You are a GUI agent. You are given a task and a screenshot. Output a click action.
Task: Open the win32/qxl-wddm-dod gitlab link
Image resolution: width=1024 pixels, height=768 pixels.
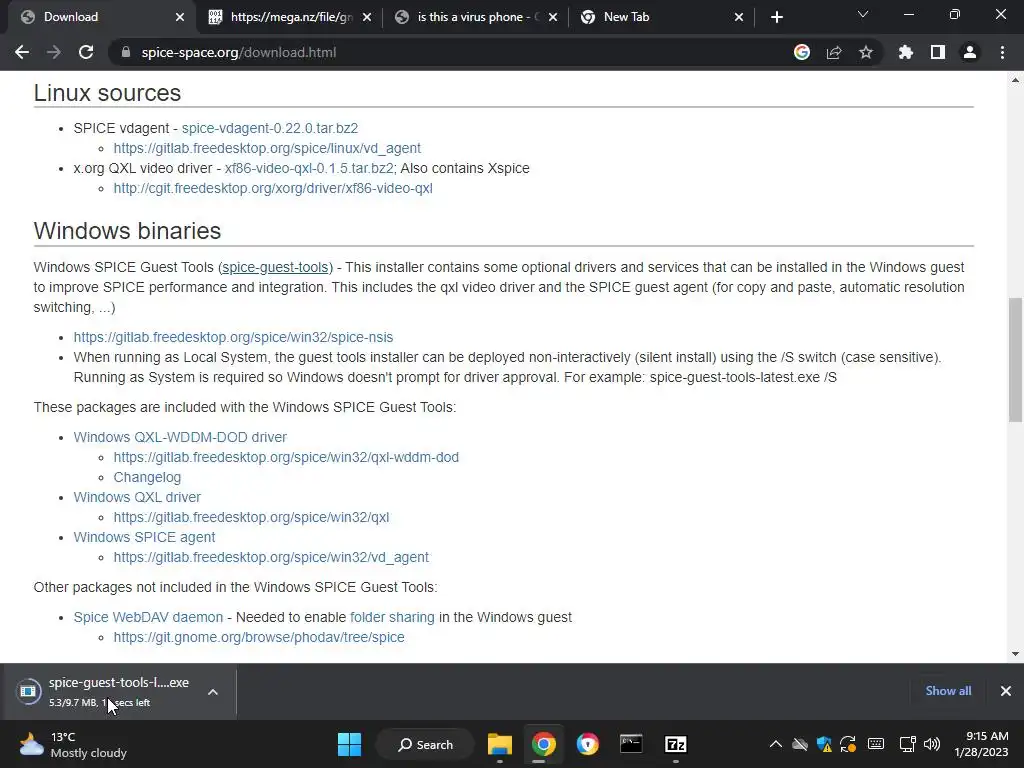(286, 457)
